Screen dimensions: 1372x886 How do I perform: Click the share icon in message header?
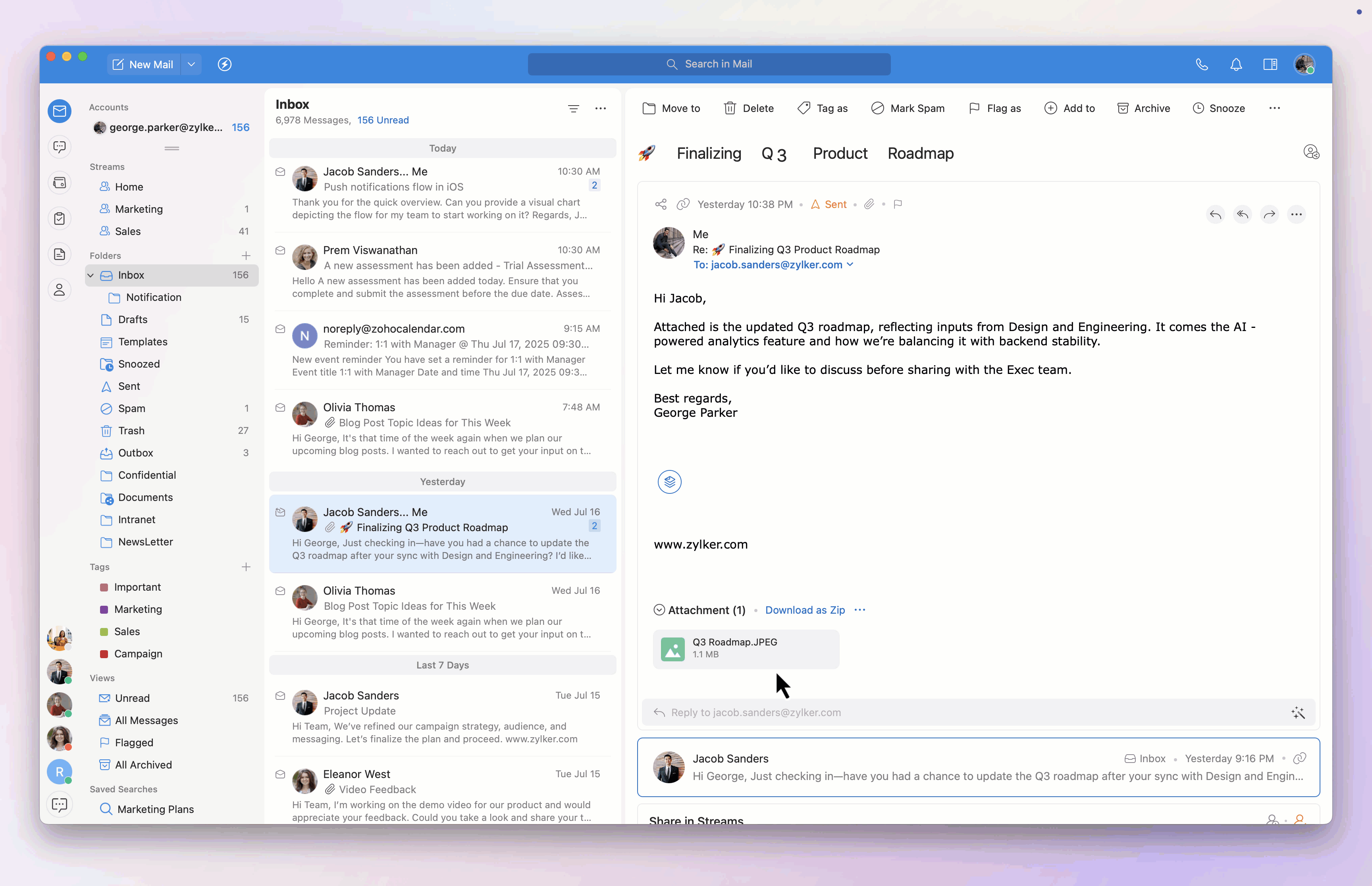click(x=661, y=204)
